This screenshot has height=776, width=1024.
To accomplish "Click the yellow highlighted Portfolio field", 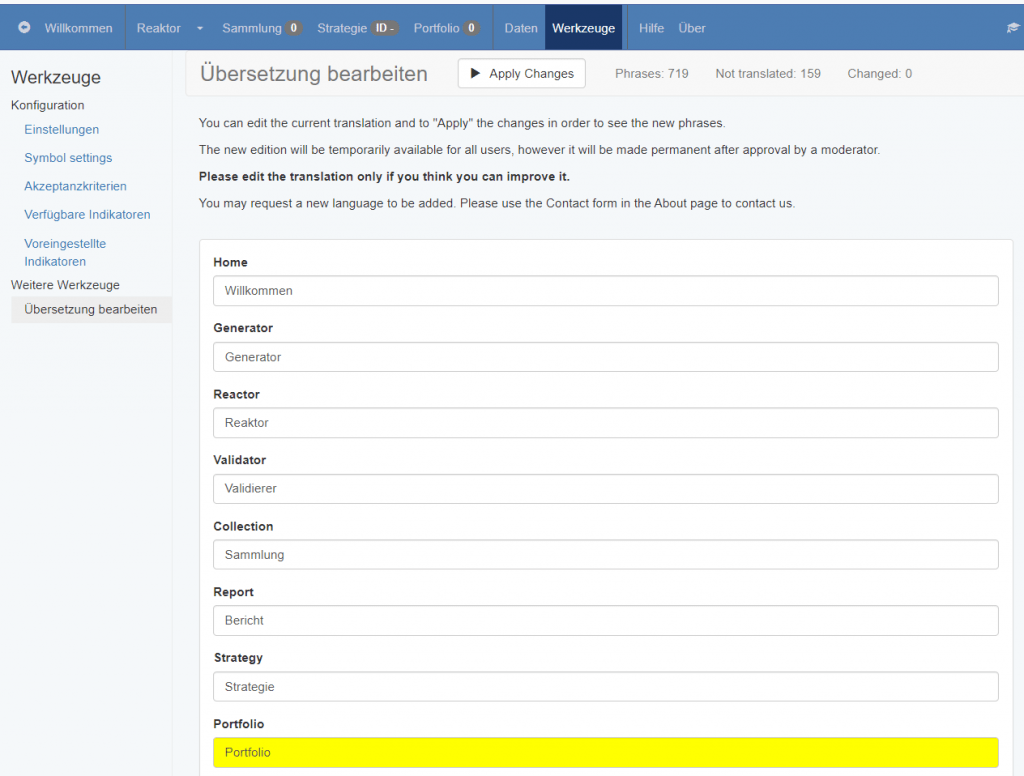I will point(605,752).
